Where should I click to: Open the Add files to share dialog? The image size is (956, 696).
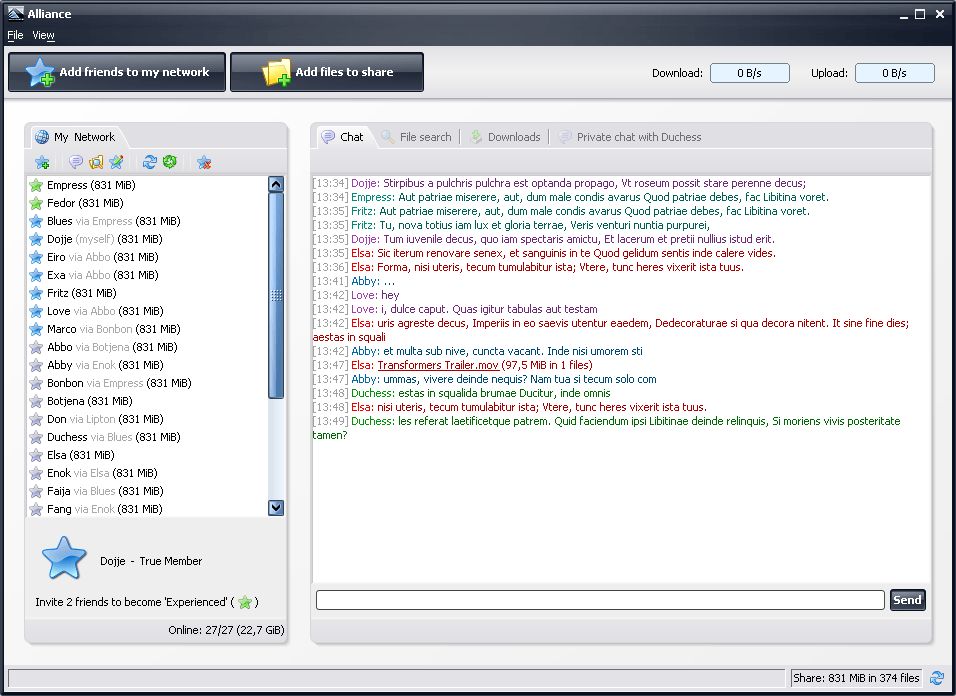(327, 72)
